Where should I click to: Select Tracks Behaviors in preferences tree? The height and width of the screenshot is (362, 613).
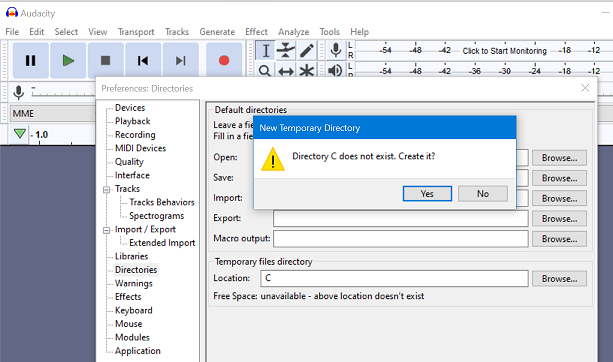(162, 202)
